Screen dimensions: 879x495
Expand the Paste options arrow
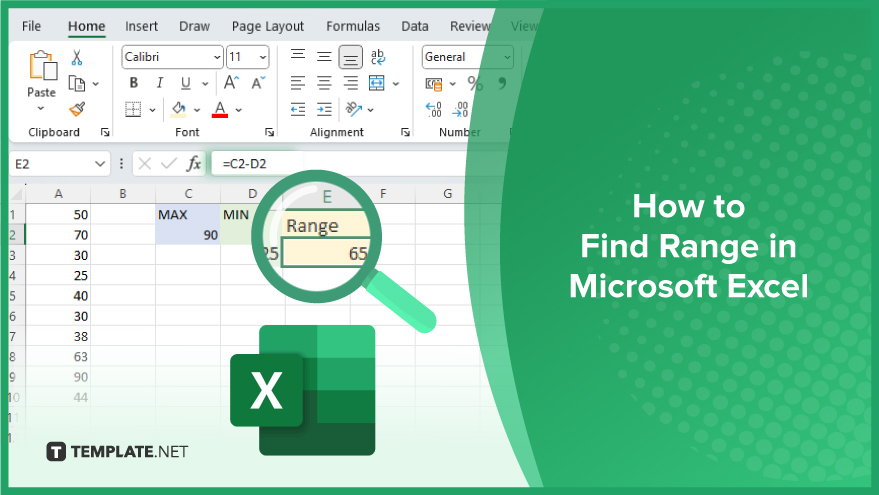(x=41, y=108)
